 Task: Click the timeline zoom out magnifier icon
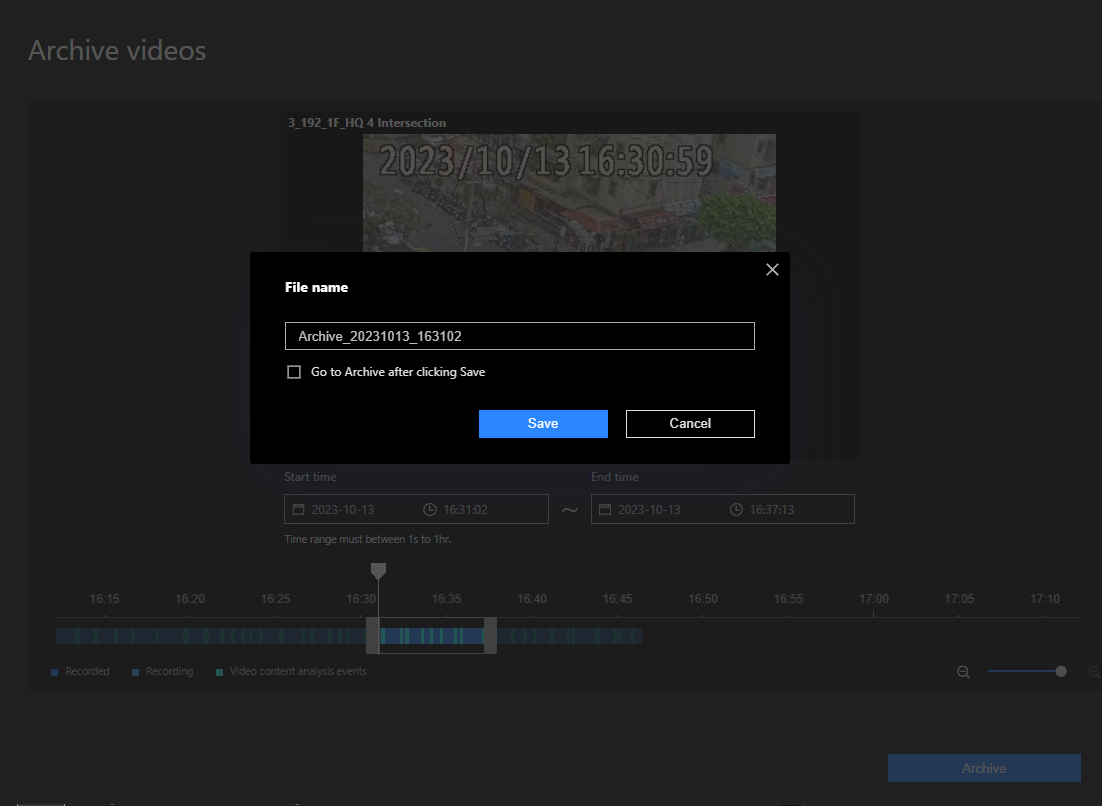(x=964, y=672)
